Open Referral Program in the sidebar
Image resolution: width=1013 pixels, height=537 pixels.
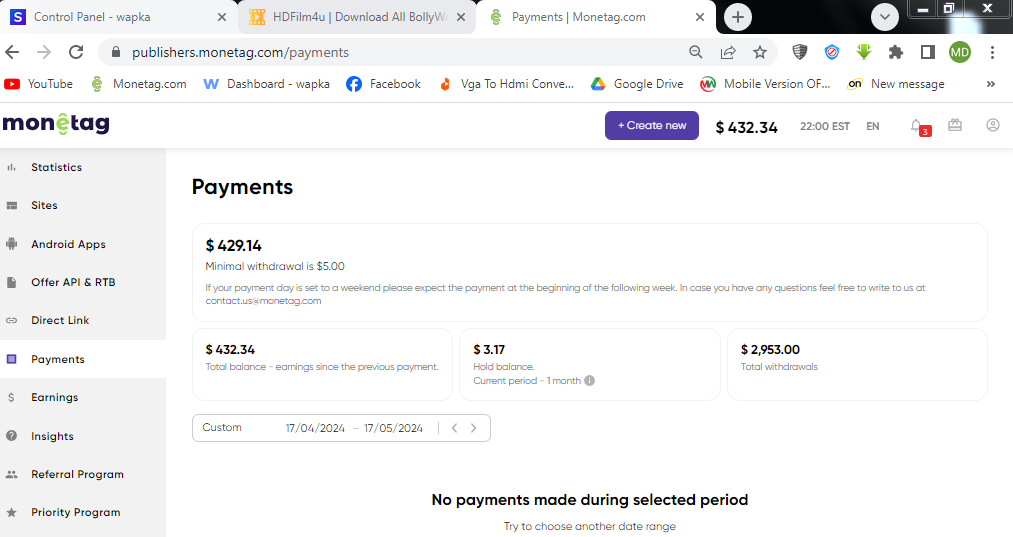tap(83, 474)
